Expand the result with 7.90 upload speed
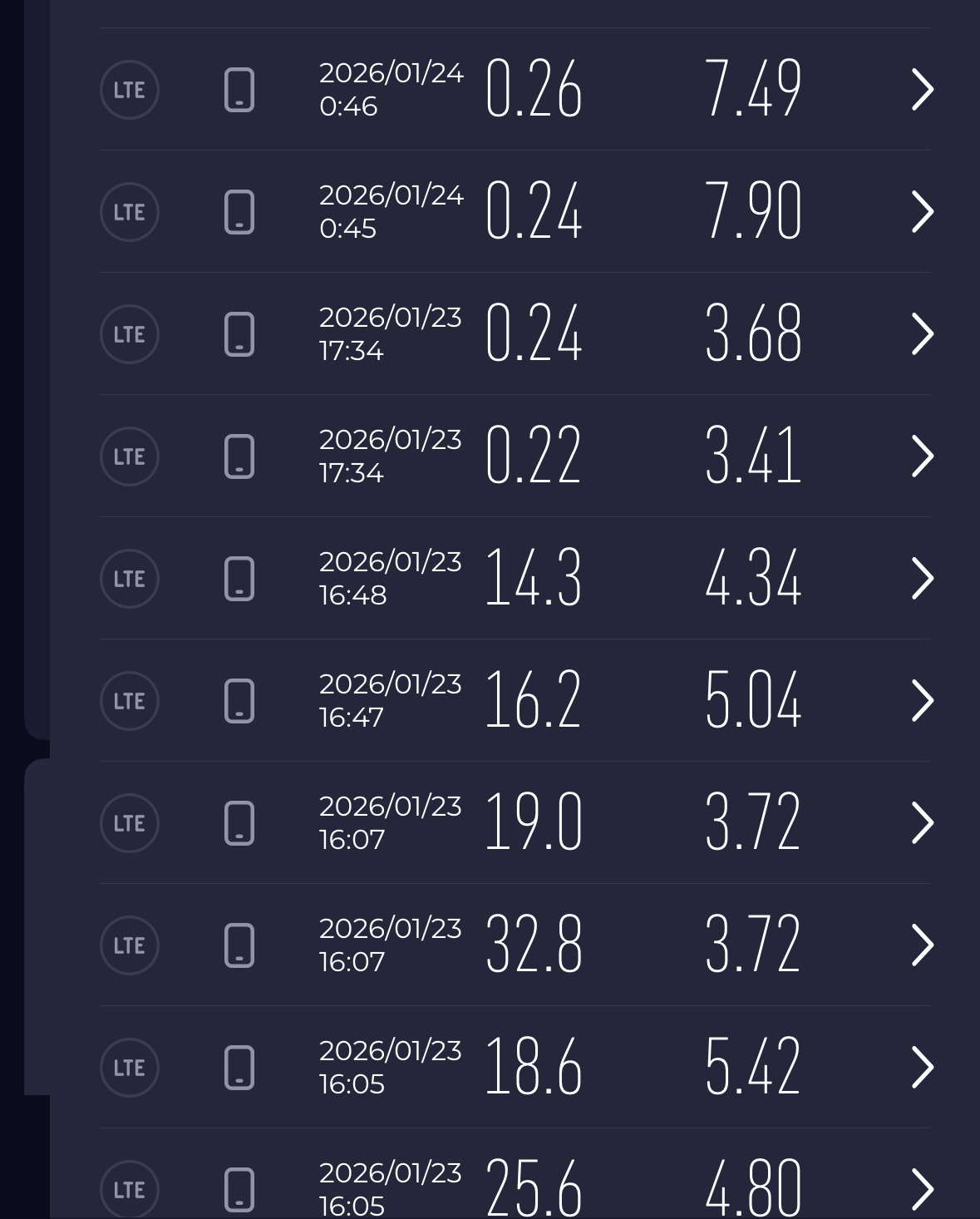Image resolution: width=980 pixels, height=1219 pixels. [922, 212]
